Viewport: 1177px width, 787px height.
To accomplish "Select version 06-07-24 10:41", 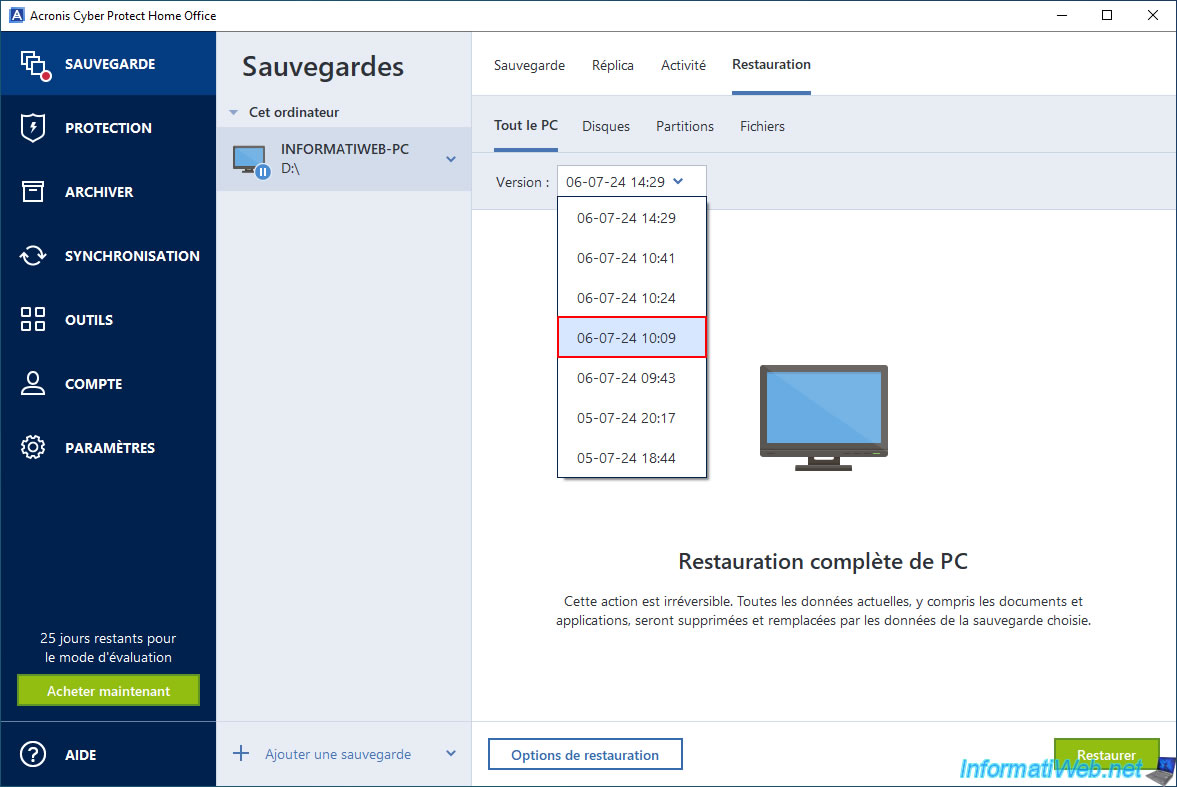I will (631, 258).
